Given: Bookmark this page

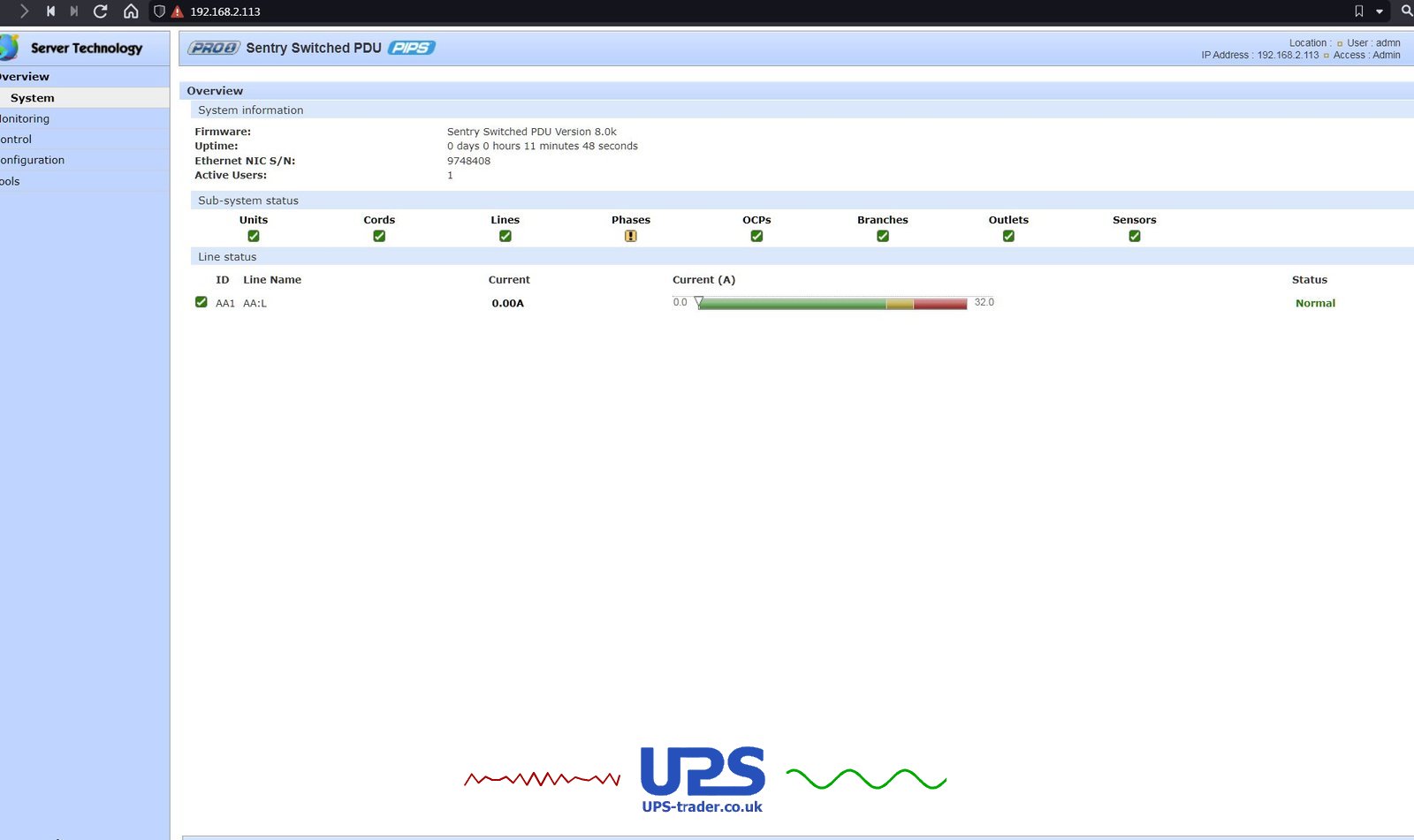Looking at the screenshot, I should point(1359,11).
